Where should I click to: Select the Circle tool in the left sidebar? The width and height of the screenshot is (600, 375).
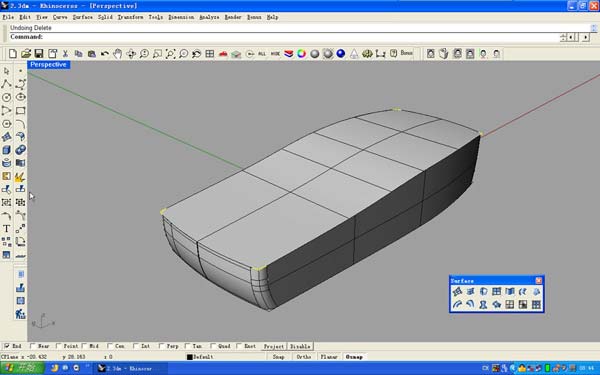6,97
